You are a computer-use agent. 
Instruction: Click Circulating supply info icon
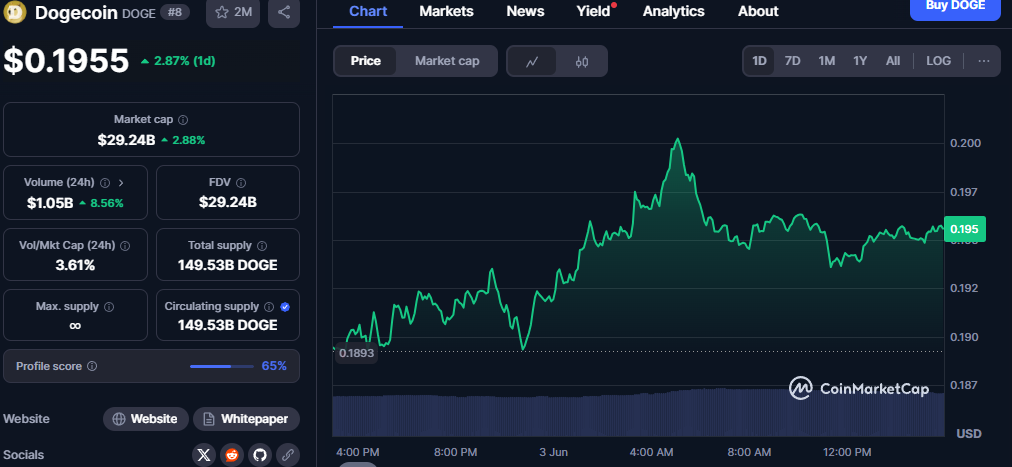coord(269,306)
